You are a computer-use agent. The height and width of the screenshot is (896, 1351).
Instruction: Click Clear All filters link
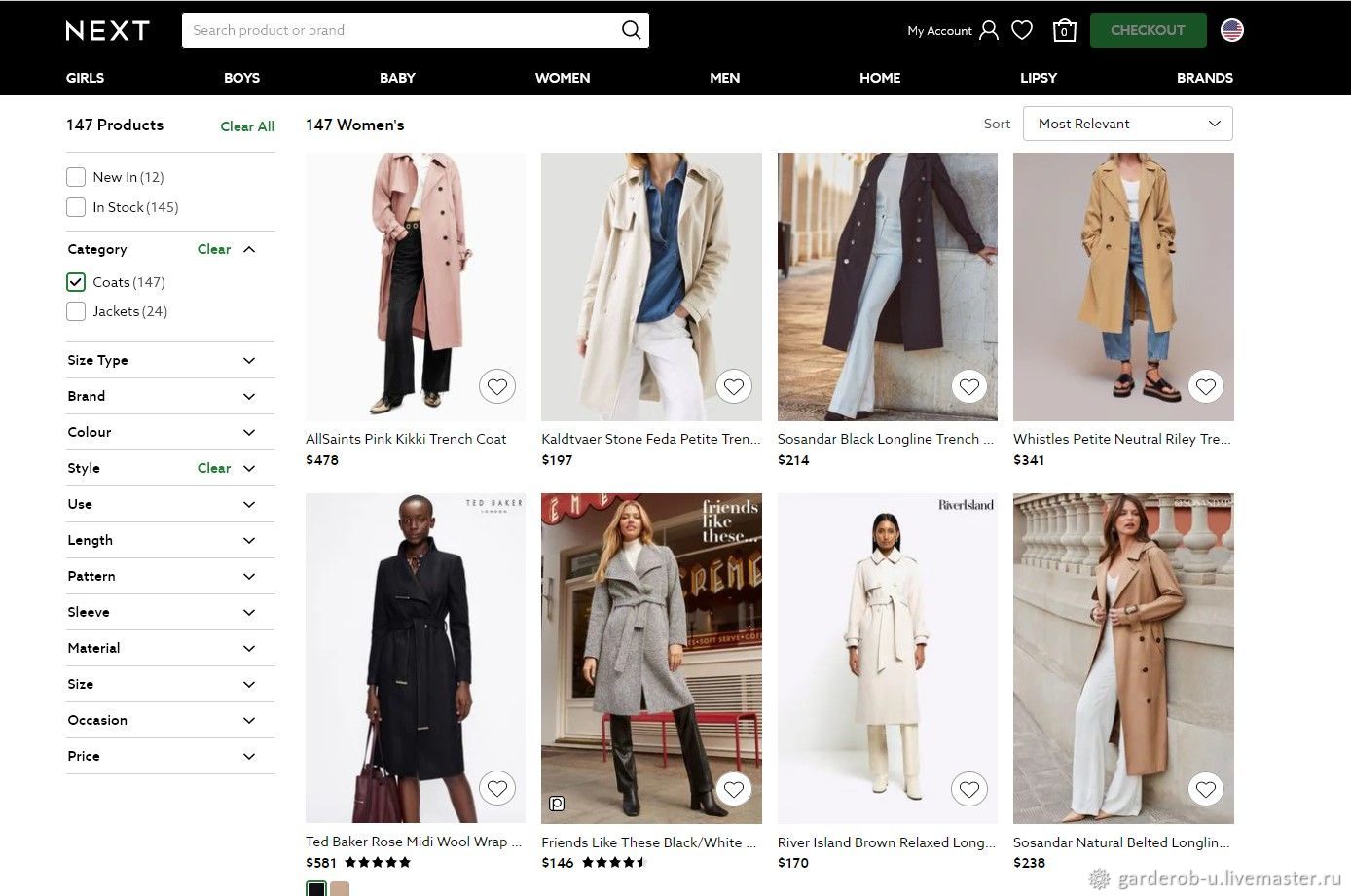tap(247, 126)
